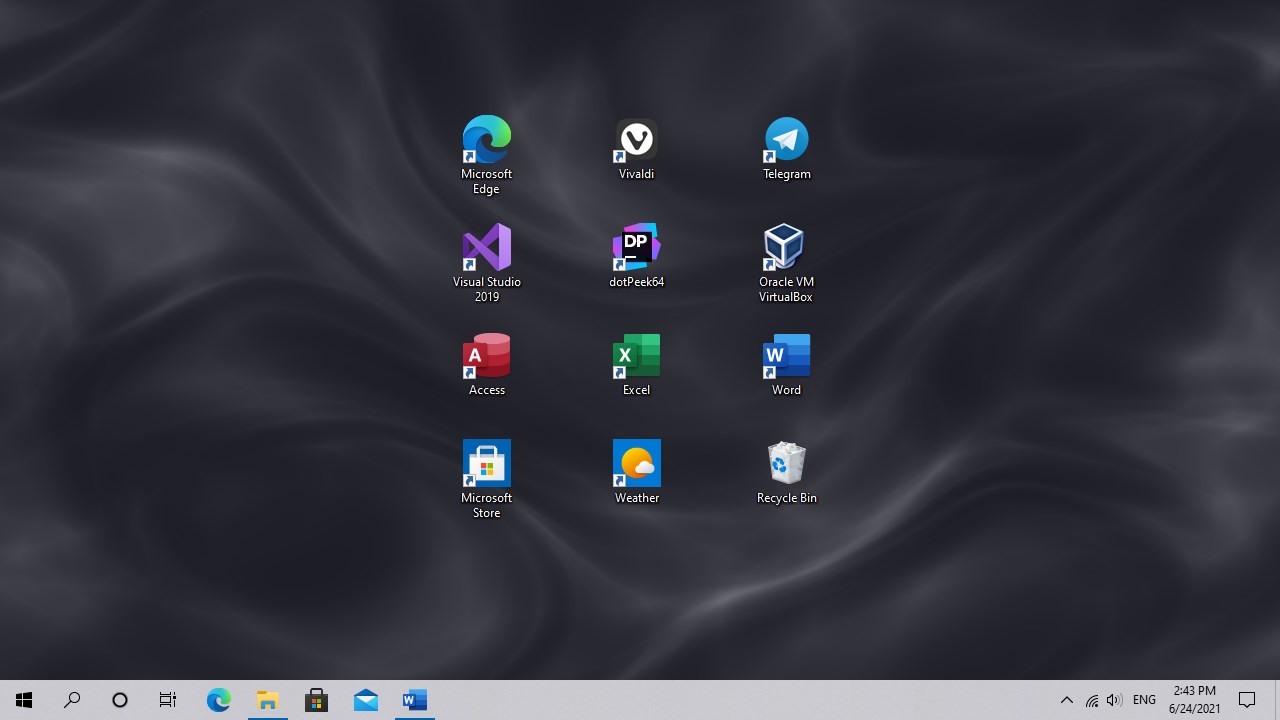Open Task View on the taskbar
This screenshot has height=720, width=1280.
coord(168,700)
